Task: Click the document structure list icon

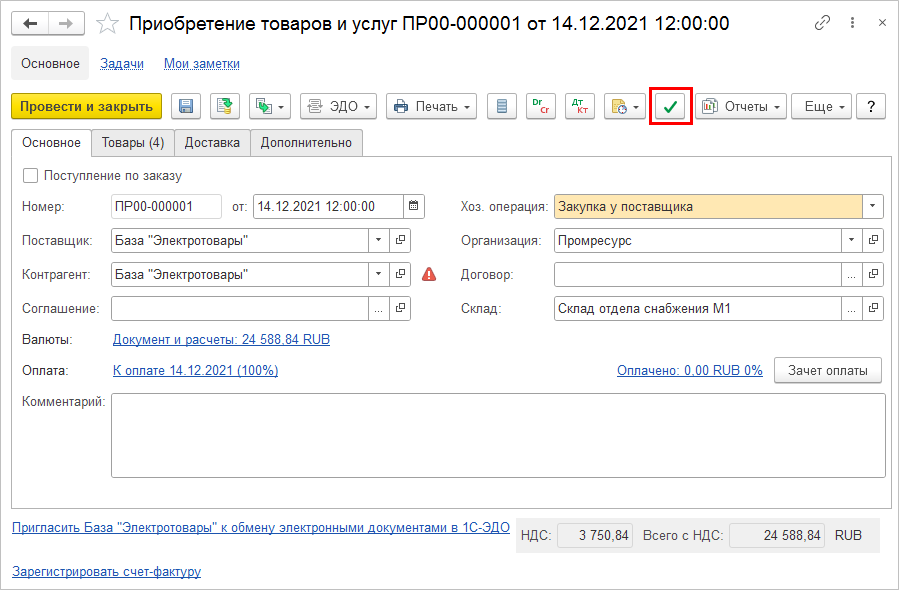Action: 503,106
